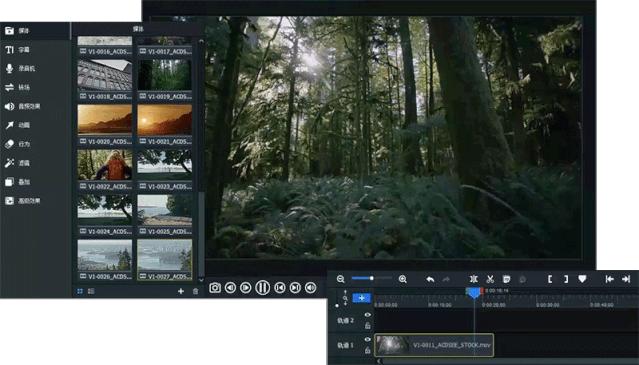This screenshot has height=365, width=639.
Task: Select clip V1-0024_ACDS in media bin
Action: (105, 215)
